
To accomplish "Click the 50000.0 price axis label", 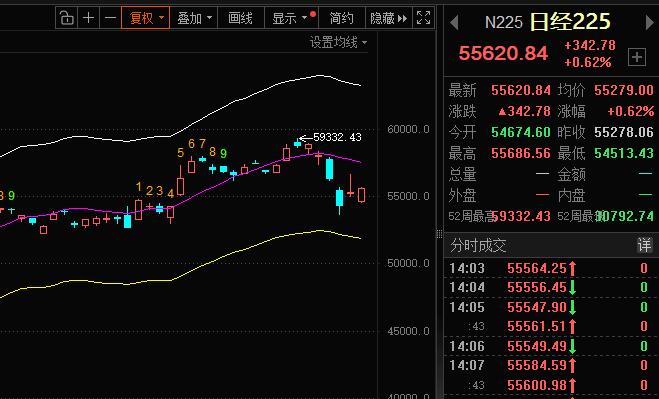I will [x=408, y=264].
